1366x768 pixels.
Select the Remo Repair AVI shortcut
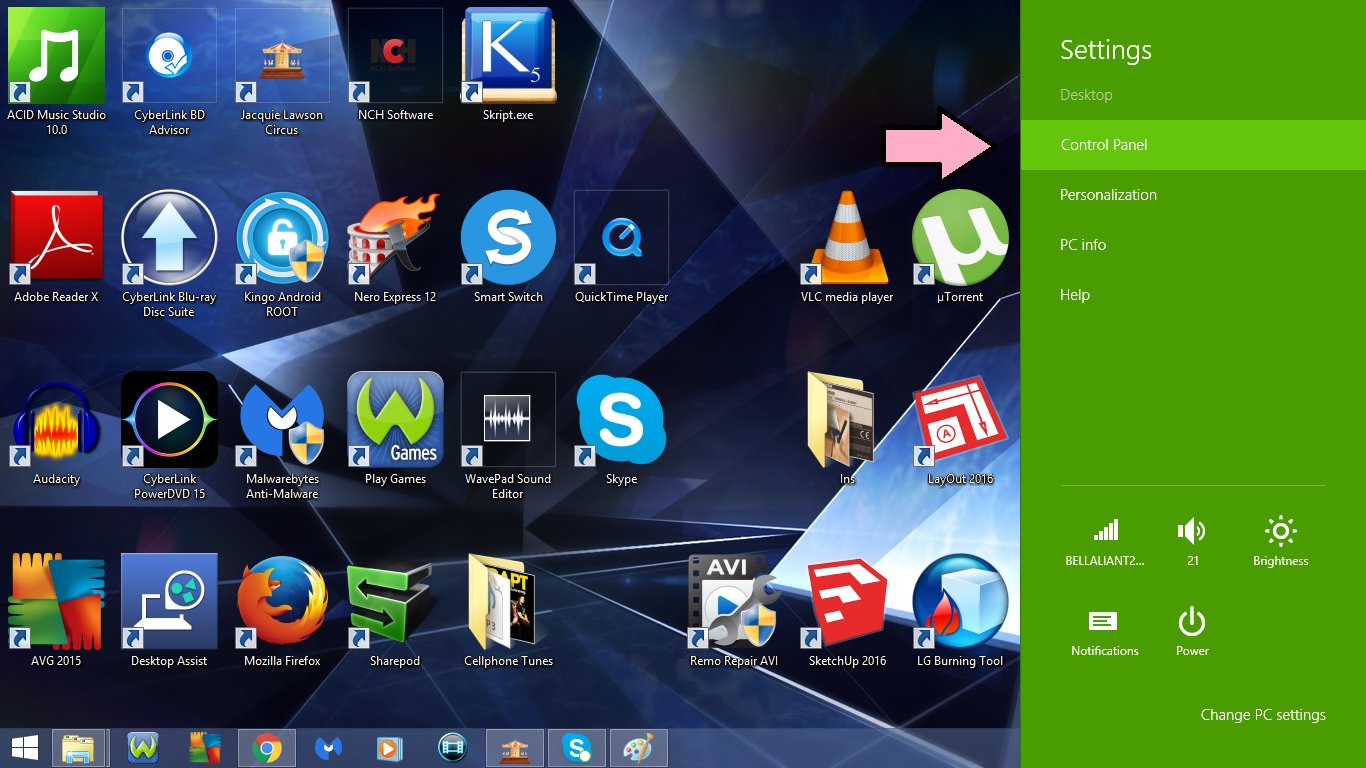pos(734,611)
